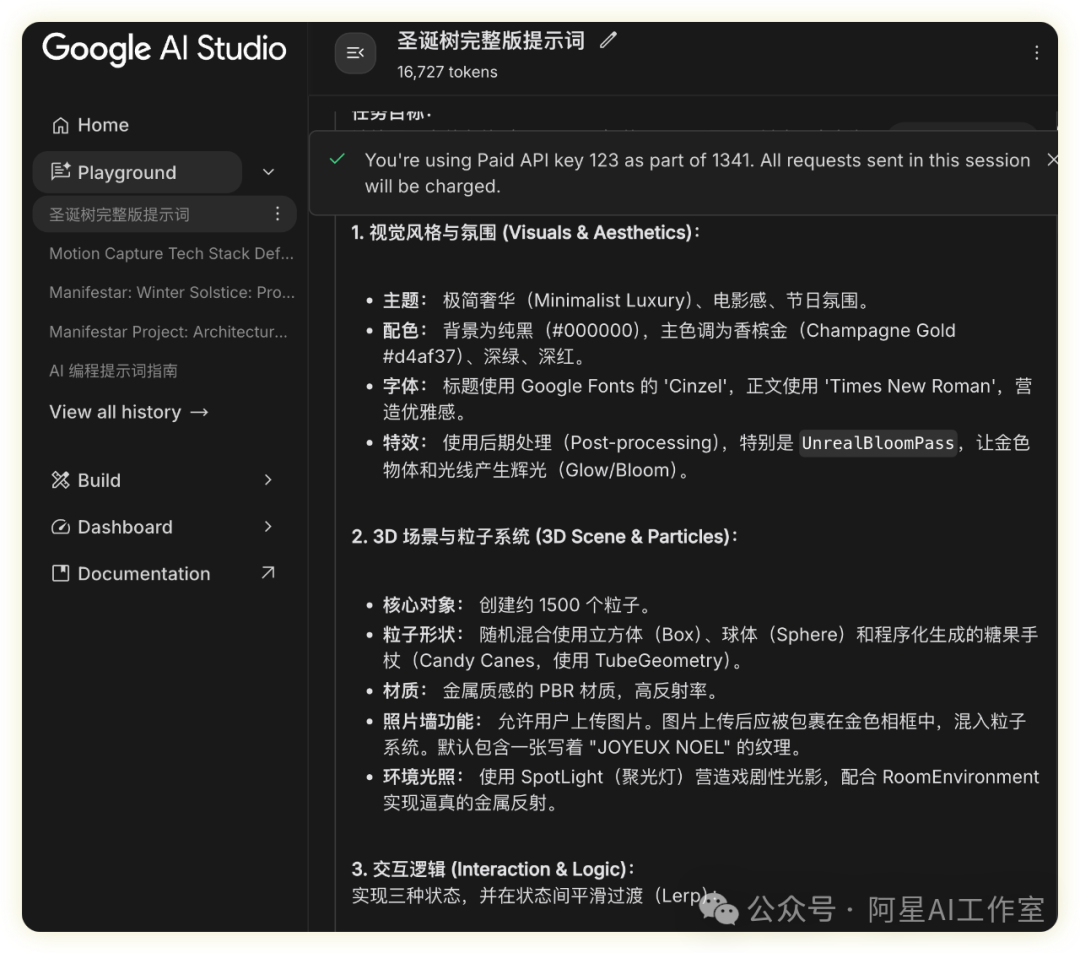Image resolution: width=1080 pixels, height=953 pixels.
Task: Open Manifestar: Winter Solstice history item
Action: (x=171, y=293)
